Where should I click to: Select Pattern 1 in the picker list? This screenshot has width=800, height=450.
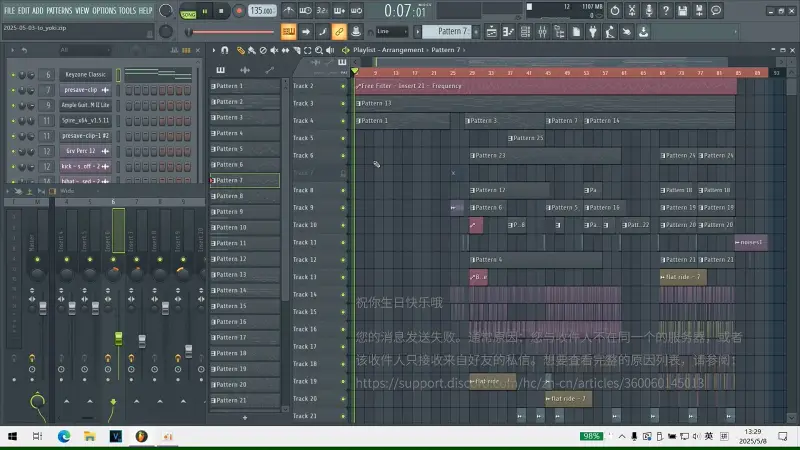click(x=245, y=86)
